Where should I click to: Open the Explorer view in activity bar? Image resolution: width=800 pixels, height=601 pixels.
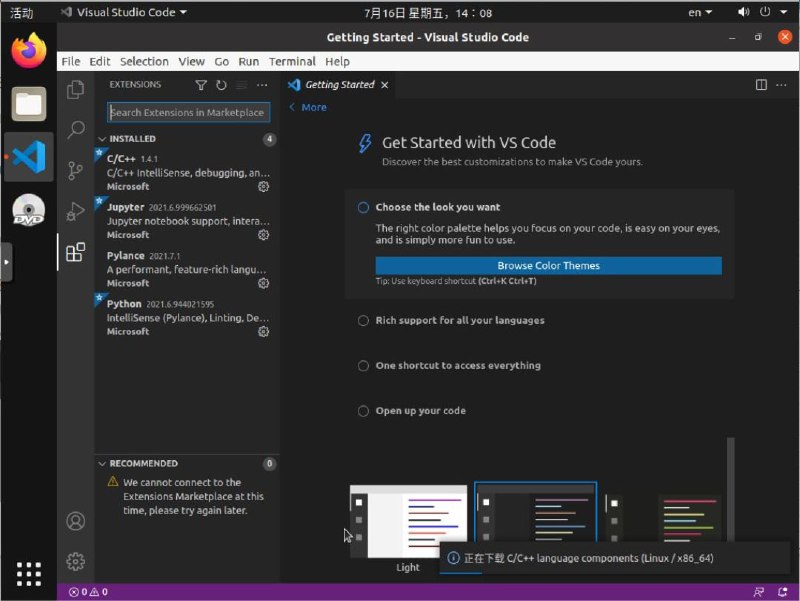(75, 90)
